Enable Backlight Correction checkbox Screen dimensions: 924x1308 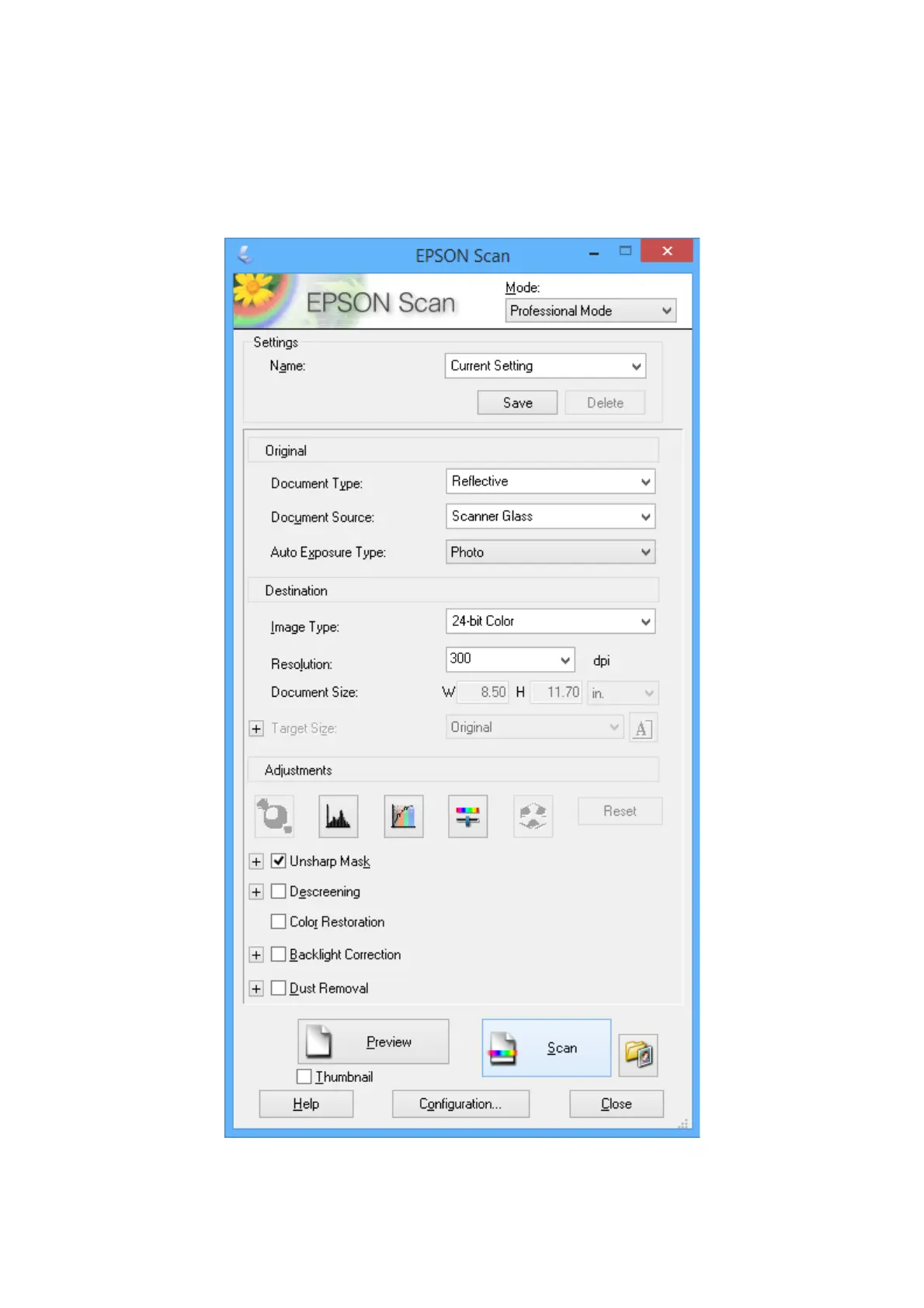tap(279, 954)
